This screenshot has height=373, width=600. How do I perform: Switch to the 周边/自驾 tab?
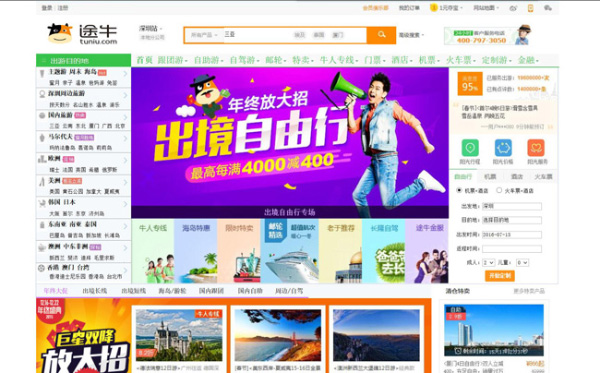coord(289,291)
